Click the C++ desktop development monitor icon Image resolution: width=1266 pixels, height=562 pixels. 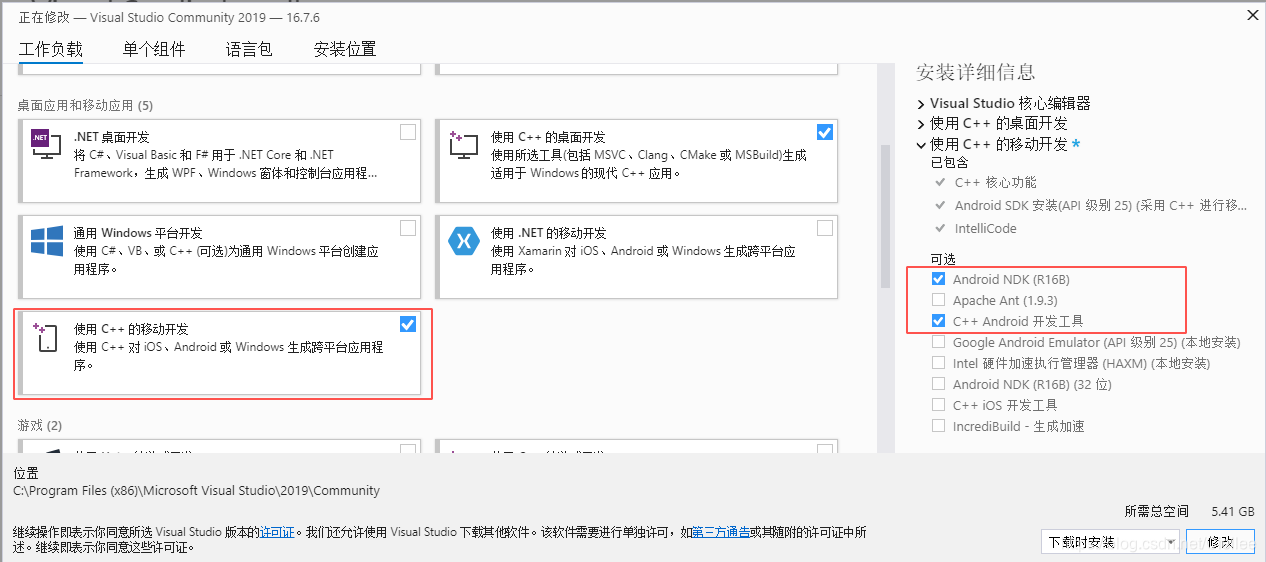point(463,144)
